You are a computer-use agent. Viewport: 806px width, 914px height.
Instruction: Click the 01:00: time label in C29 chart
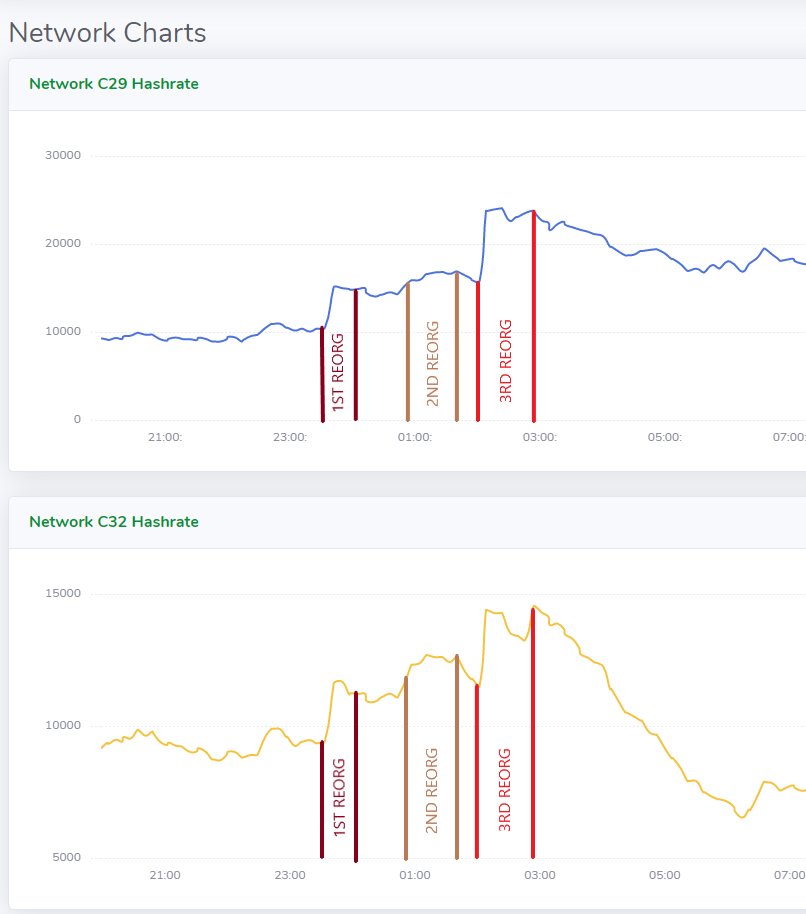(414, 437)
